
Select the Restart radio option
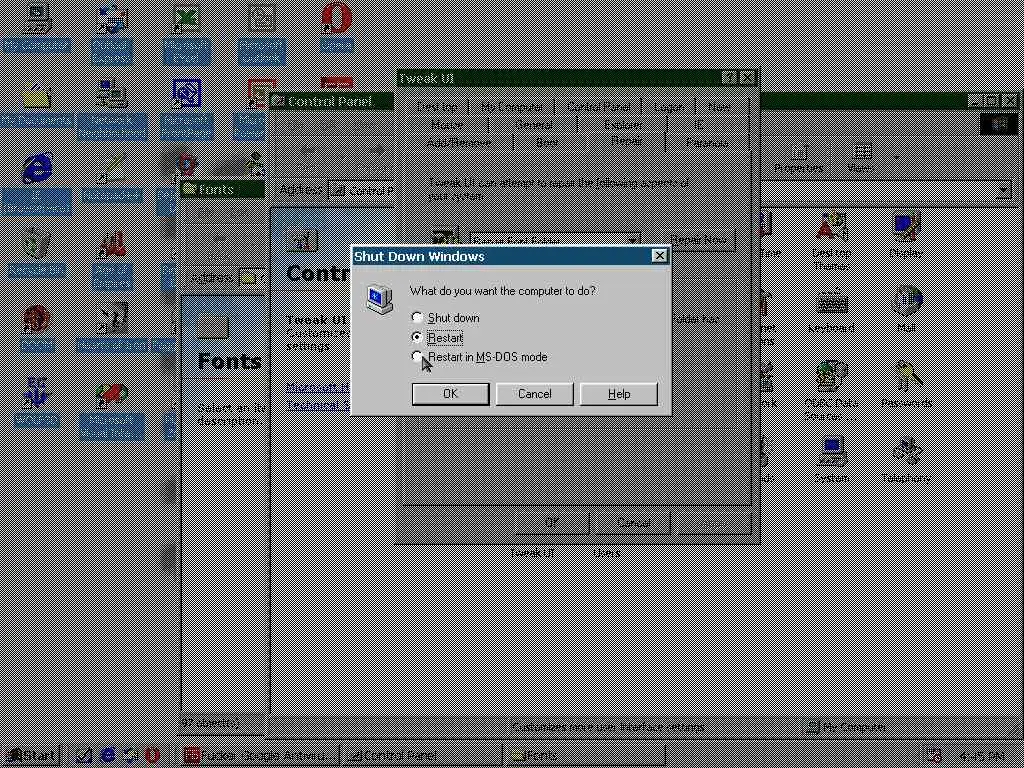[x=417, y=338]
